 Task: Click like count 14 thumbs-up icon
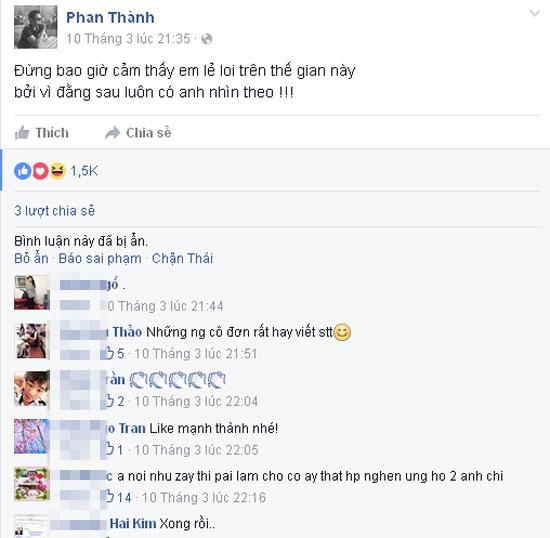pyautogui.click(x=110, y=497)
